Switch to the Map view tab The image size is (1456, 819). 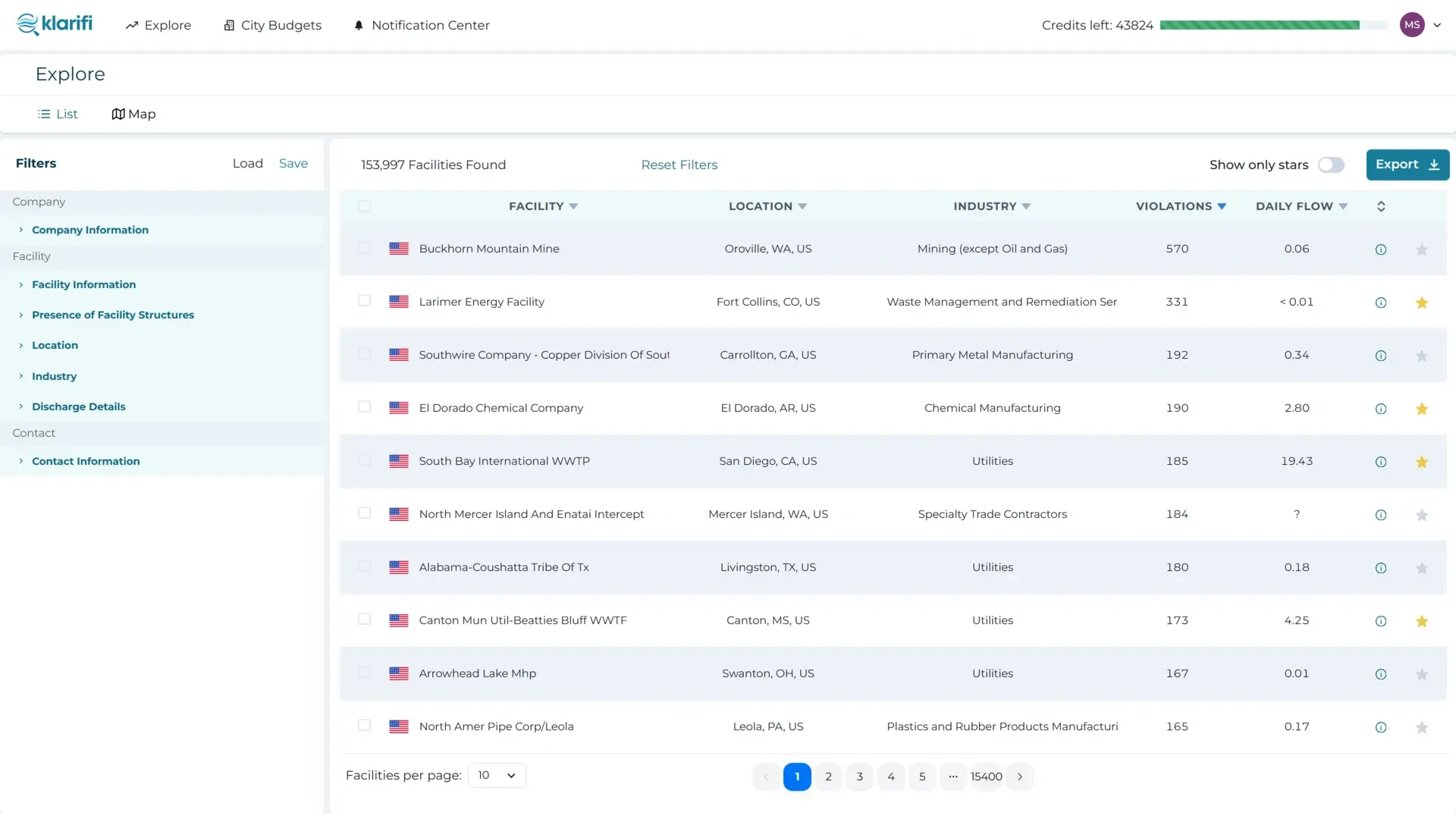(x=133, y=114)
